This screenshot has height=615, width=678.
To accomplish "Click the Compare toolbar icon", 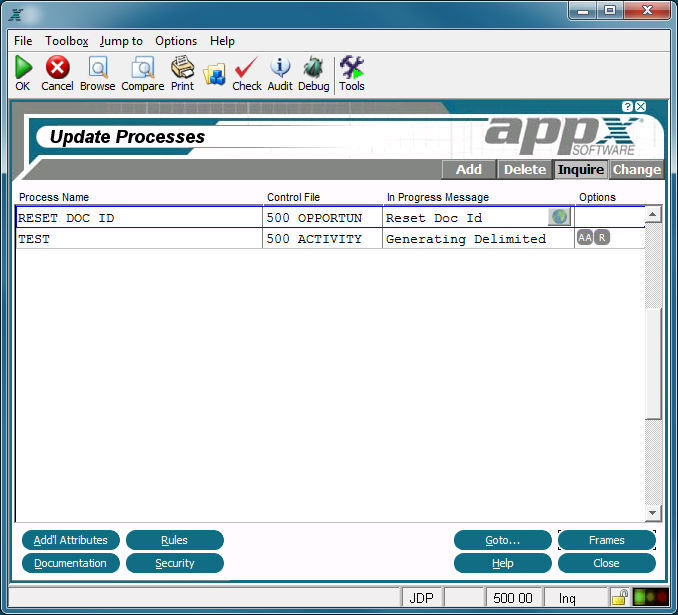I will [143, 67].
